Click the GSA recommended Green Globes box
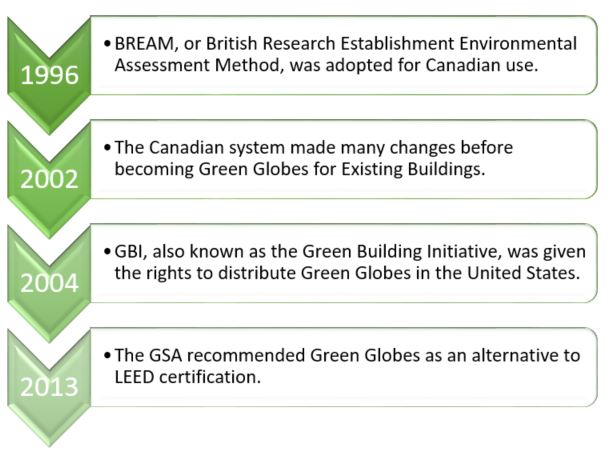The height and width of the screenshot is (455, 614). [344, 368]
